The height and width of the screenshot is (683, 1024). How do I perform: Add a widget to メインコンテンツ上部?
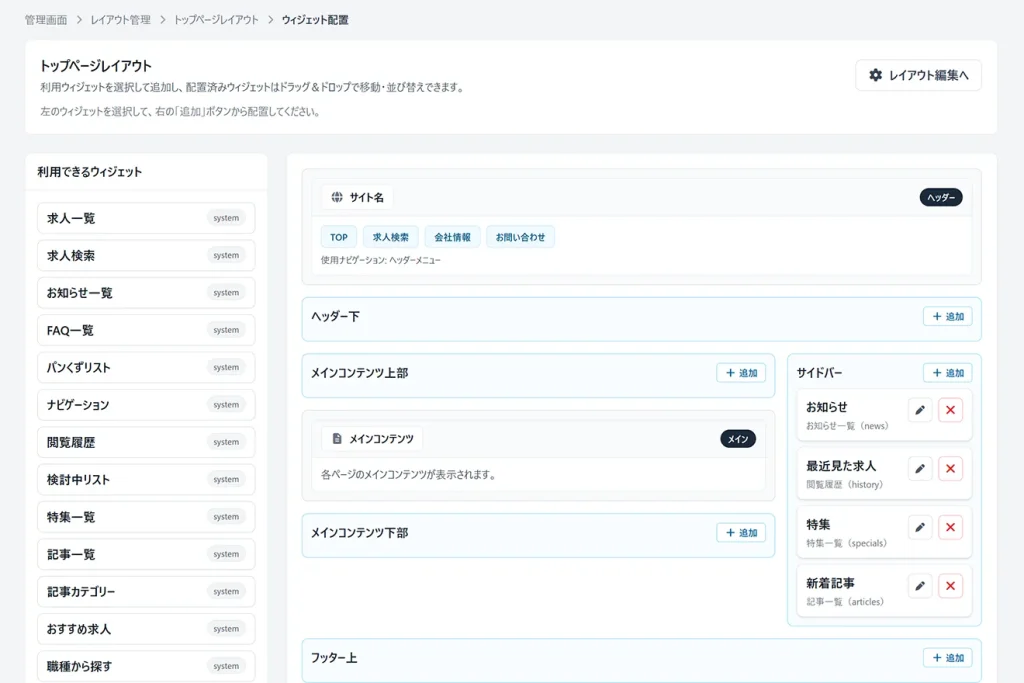(741, 373)
